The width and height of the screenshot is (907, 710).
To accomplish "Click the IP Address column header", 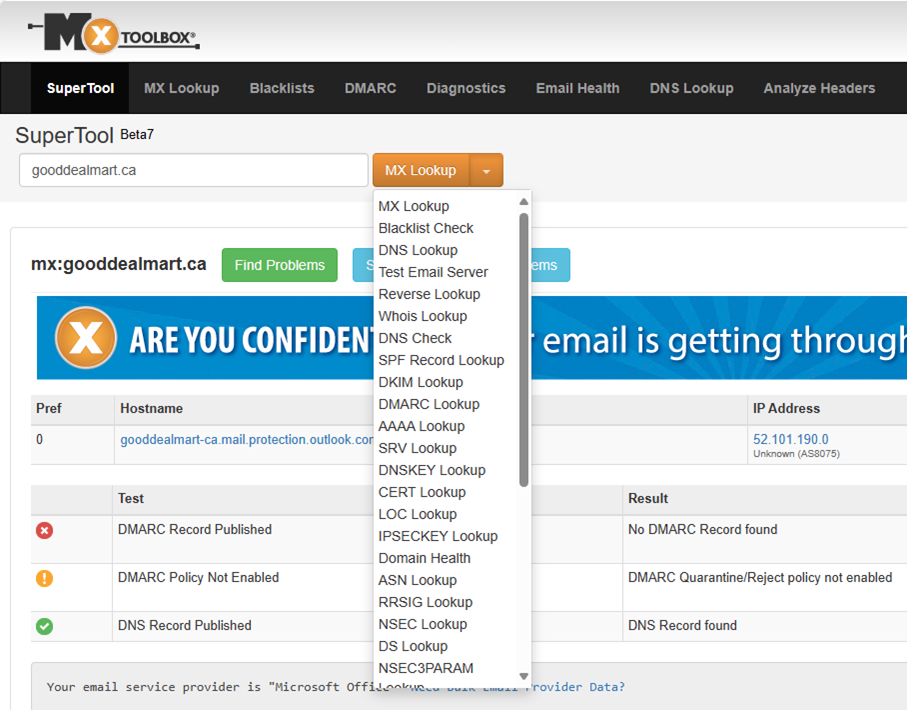I will (786, 409).
